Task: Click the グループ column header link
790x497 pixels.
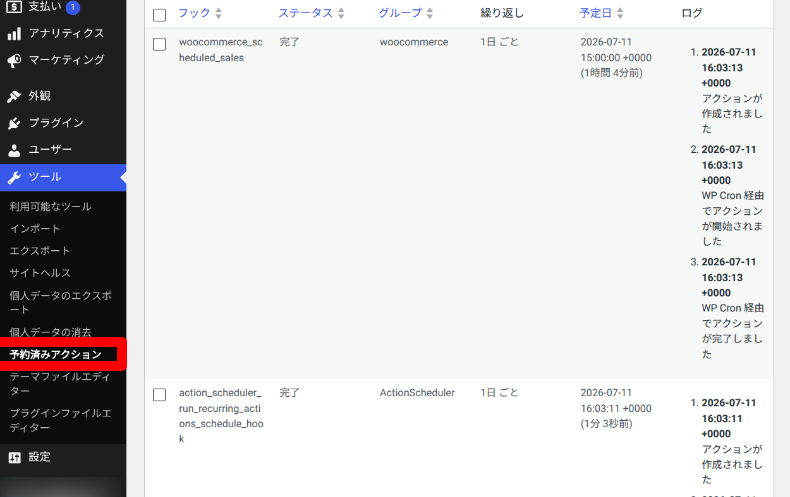Action: [401, 13]
